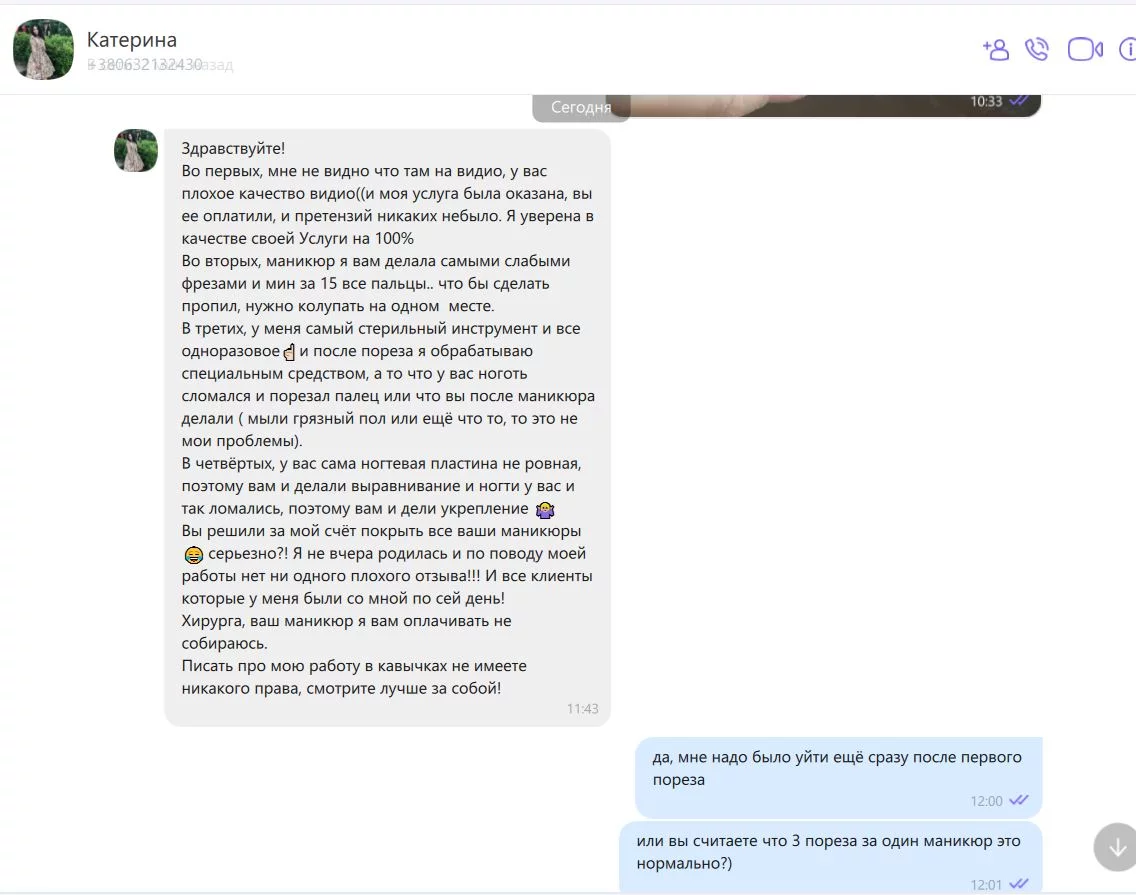Select the Сегодня date label
This screenshot has width=1136, height=895.
[581, 107]
